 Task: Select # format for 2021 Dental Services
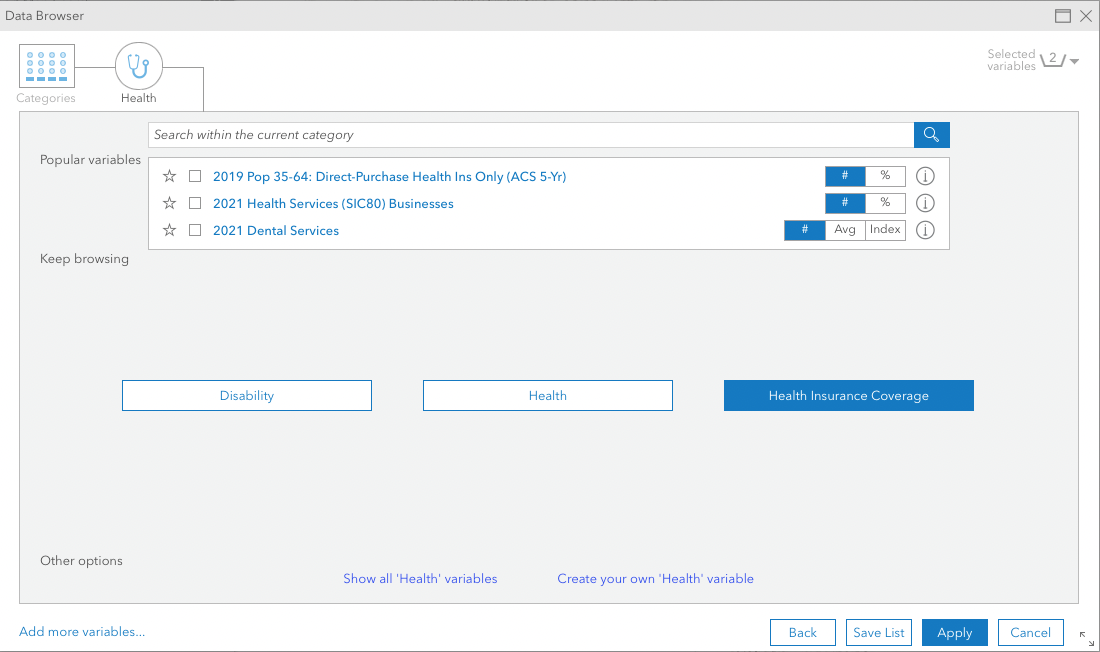click(x=805, y=230)
